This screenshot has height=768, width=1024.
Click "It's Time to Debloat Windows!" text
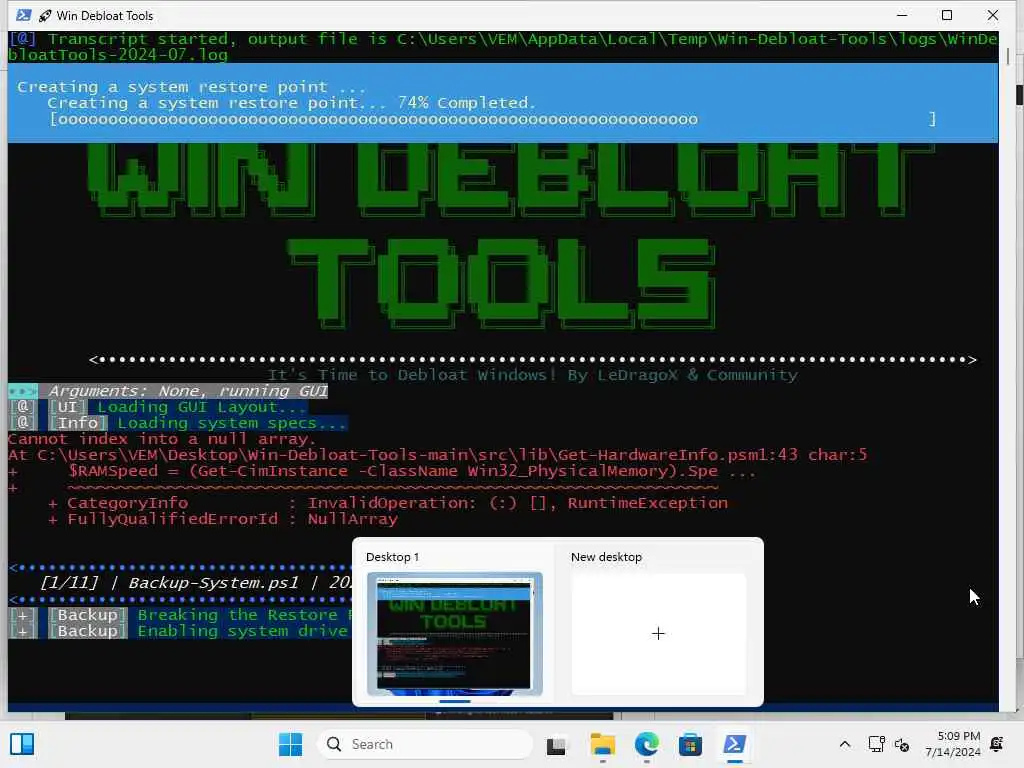coord(411,375)
